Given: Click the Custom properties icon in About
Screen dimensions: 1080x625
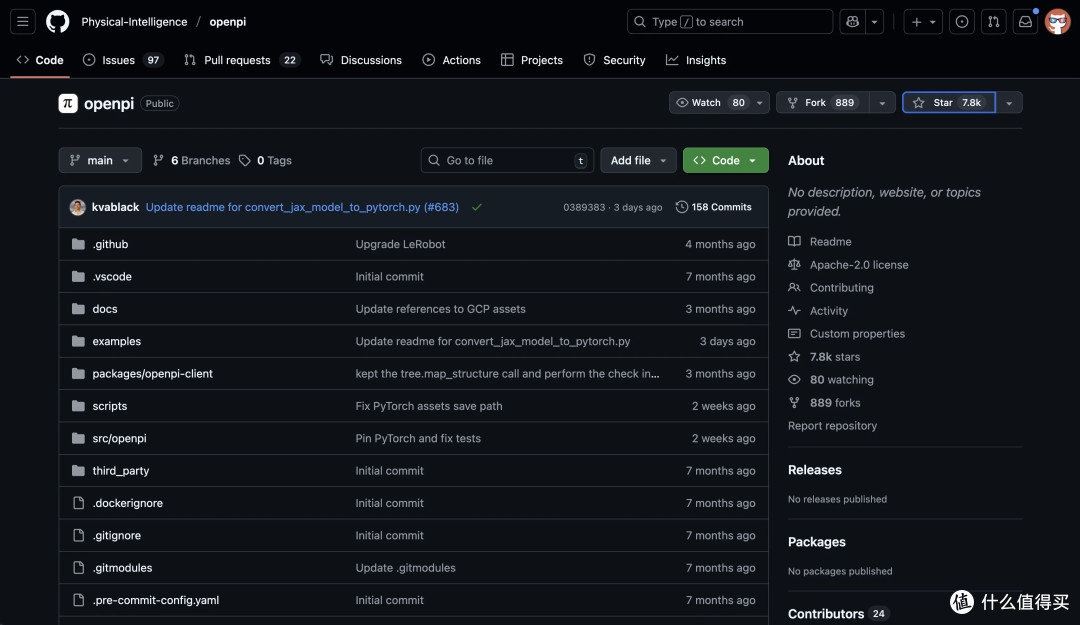Looking at the screenshot, I should (794, 334).
